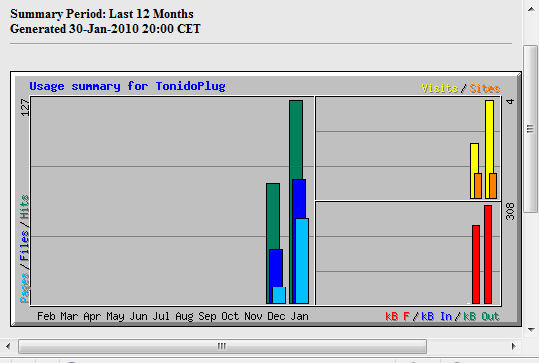Grab the vertical scrollbar thumb
This screenshot has width=539, height=363.
point(531,129)
